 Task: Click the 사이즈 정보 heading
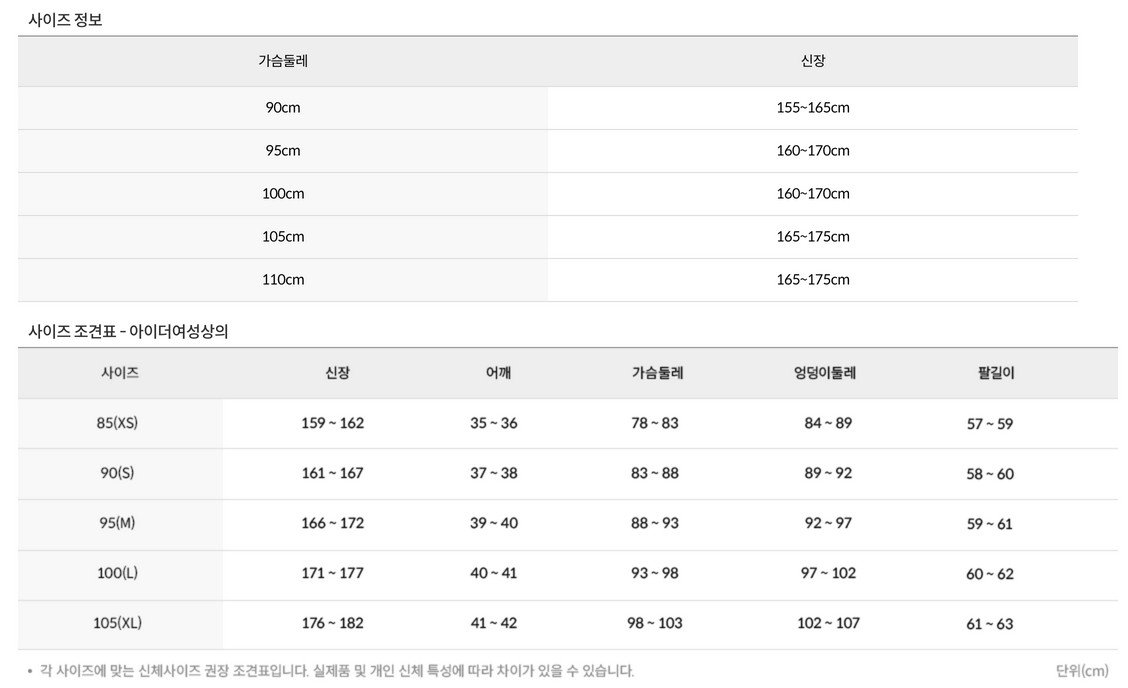point(65,18)
